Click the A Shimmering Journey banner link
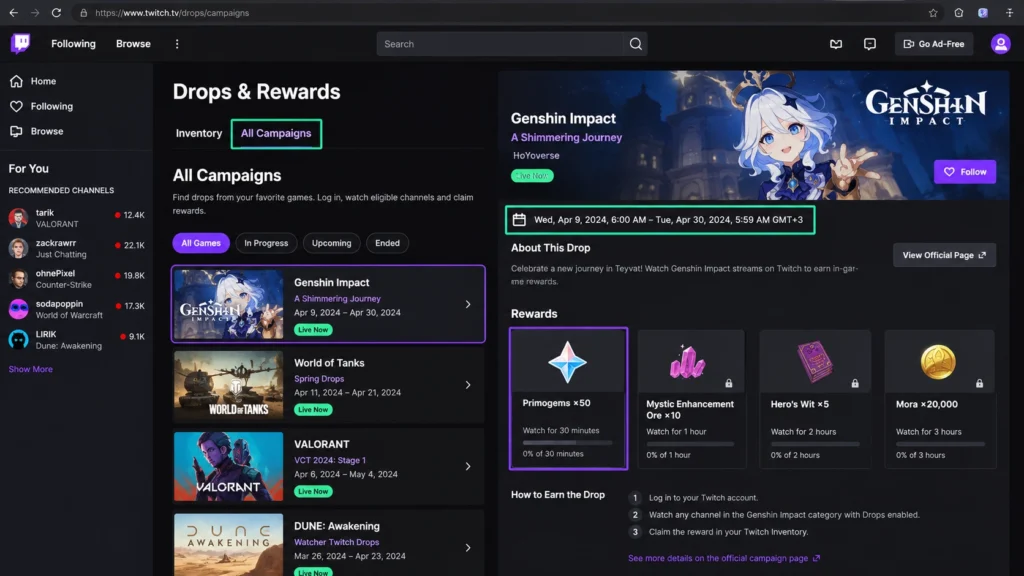Viewport: 1024px width, 576px height. click(566, 138)
